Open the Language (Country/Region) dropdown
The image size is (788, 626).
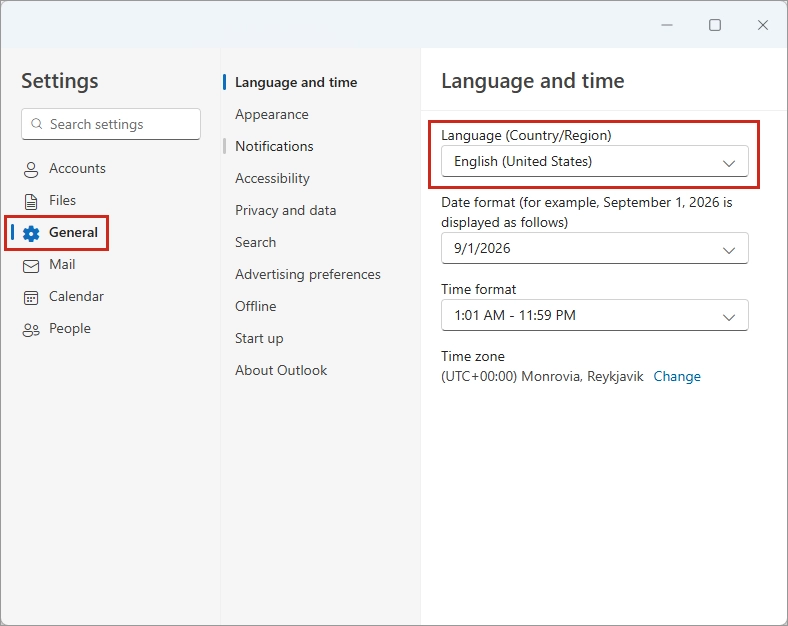coord(594,162)
